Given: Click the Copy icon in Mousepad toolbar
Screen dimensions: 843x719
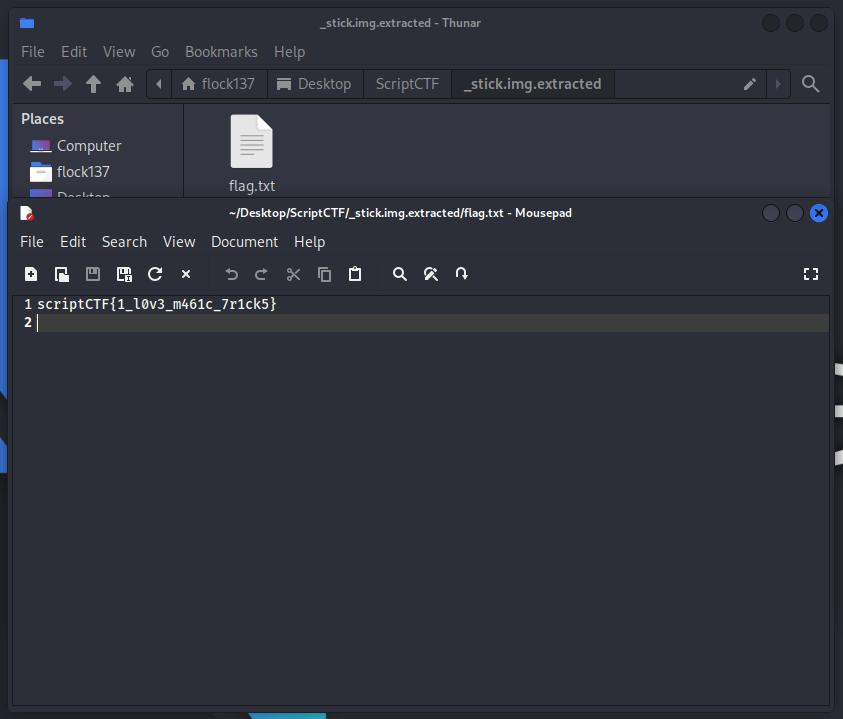Looking at the screenshot, I should [324, 274].
